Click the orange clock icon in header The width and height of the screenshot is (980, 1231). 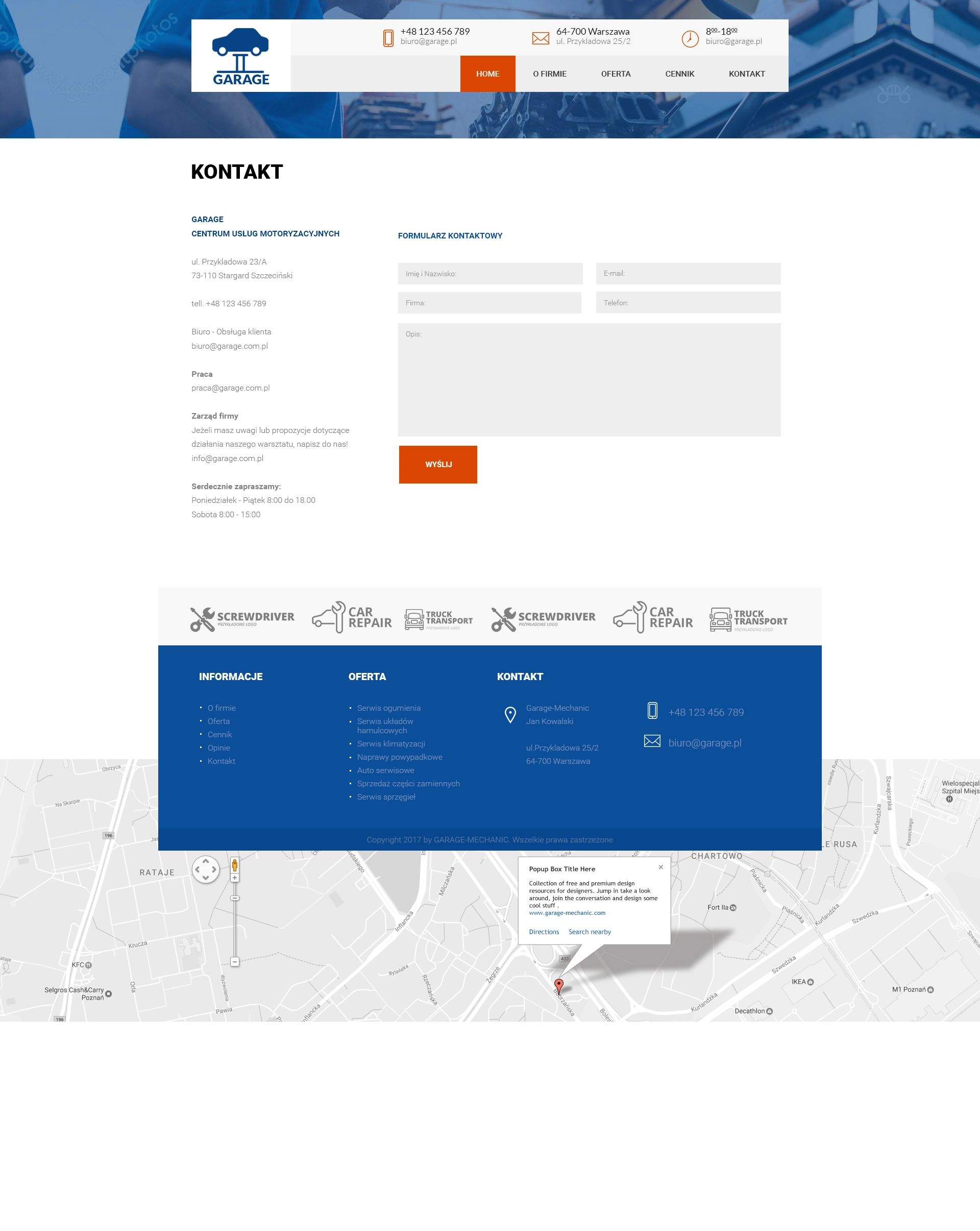[x=690, y=39]
